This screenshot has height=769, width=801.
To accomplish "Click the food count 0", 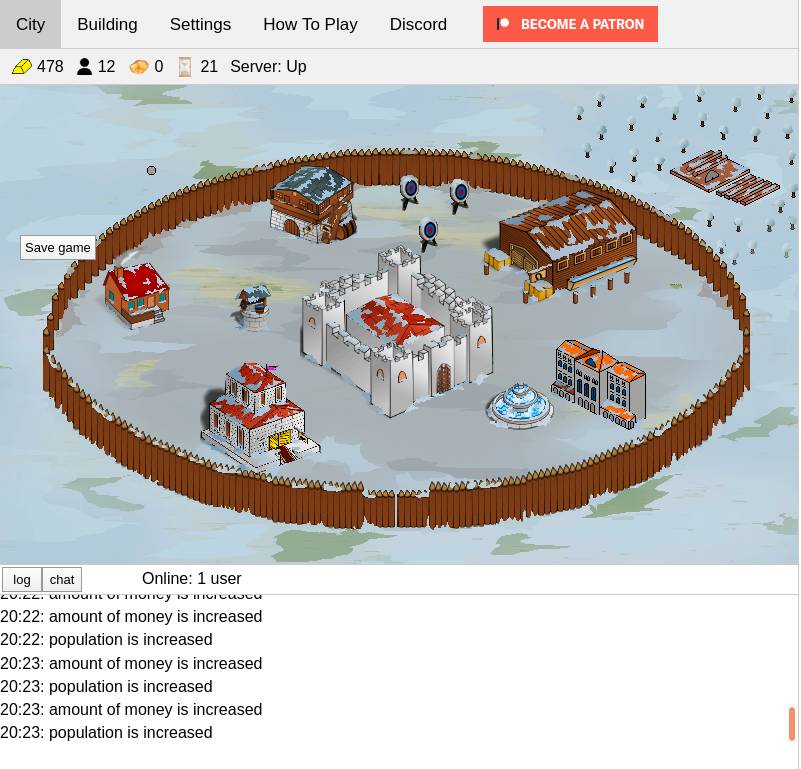I will 159,66.
